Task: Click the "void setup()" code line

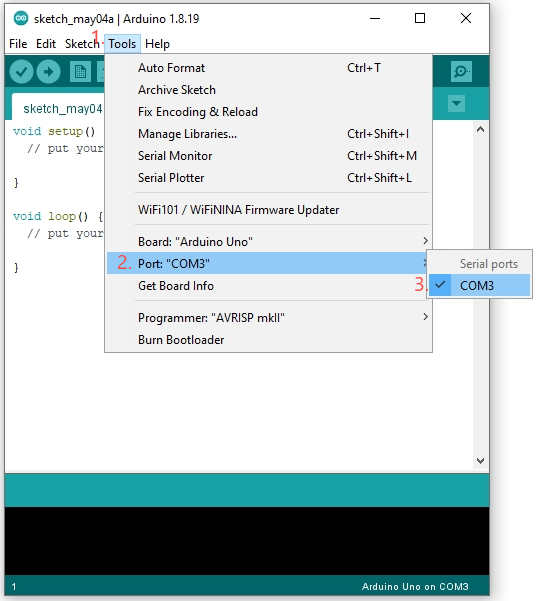Action: [54, 131]
